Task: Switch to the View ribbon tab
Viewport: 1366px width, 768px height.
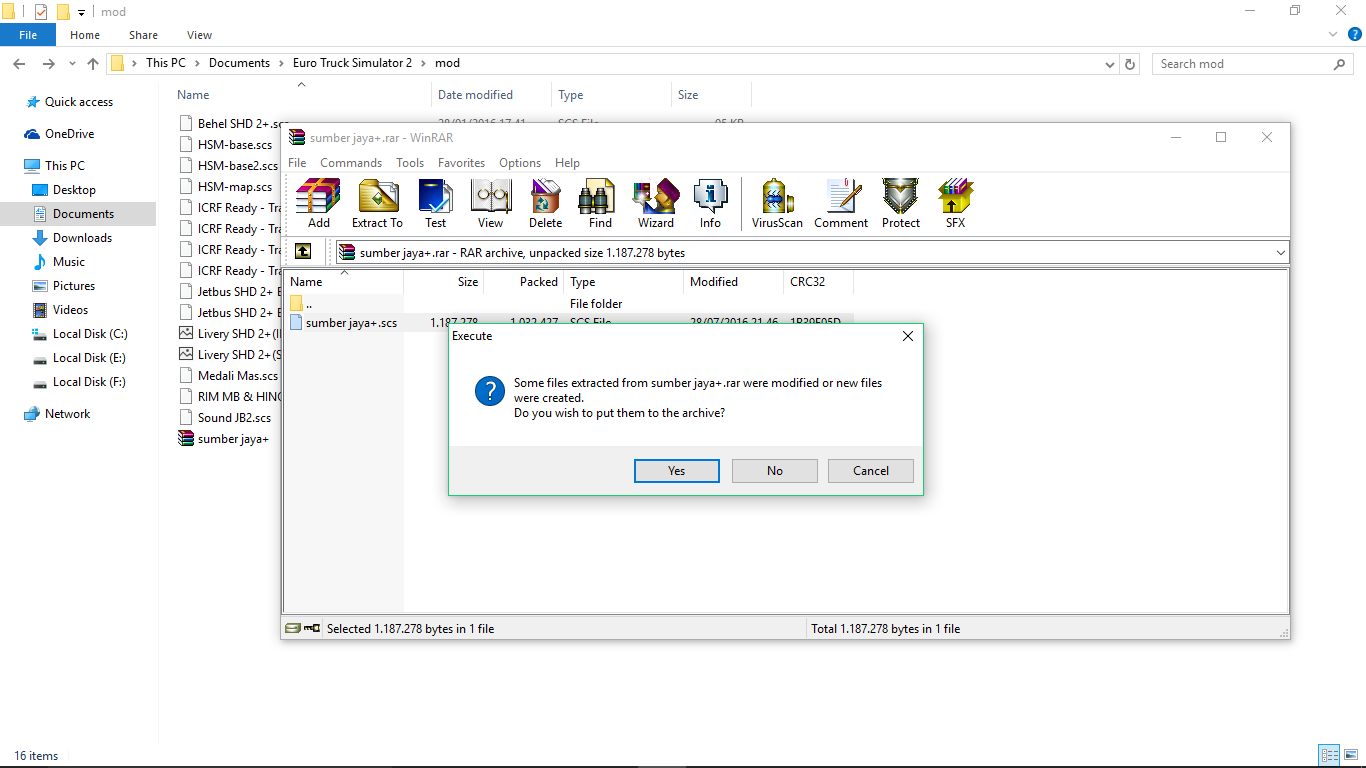Action: 200,35
